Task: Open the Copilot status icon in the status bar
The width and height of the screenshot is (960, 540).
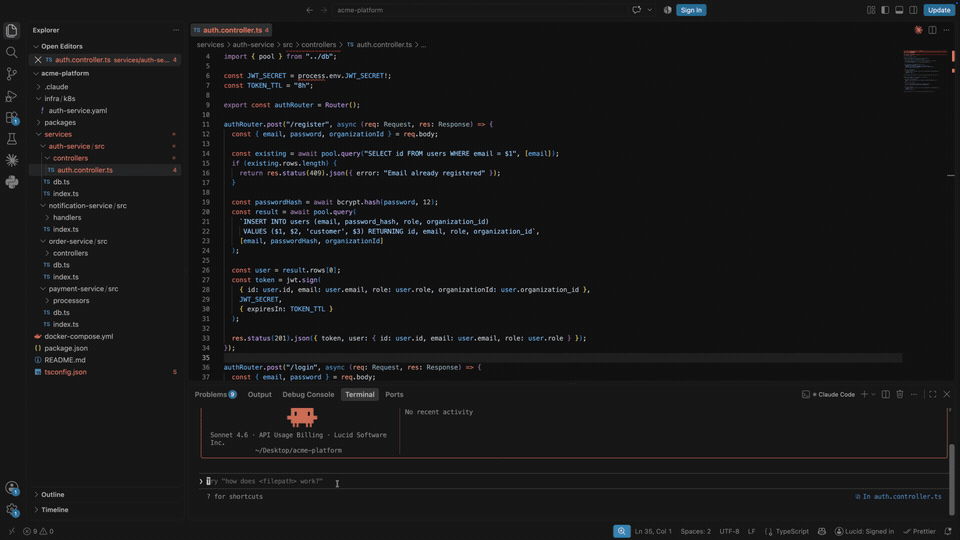Action: click(822, 531)
